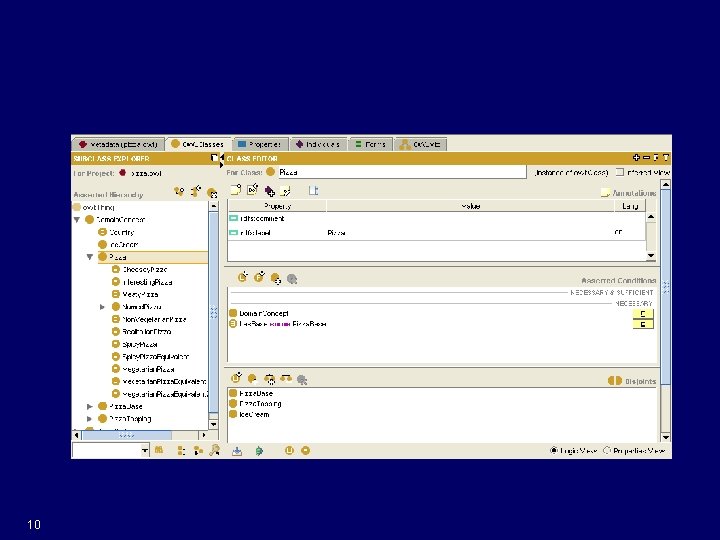Click the add disjoint class icon

click(252, 379)
